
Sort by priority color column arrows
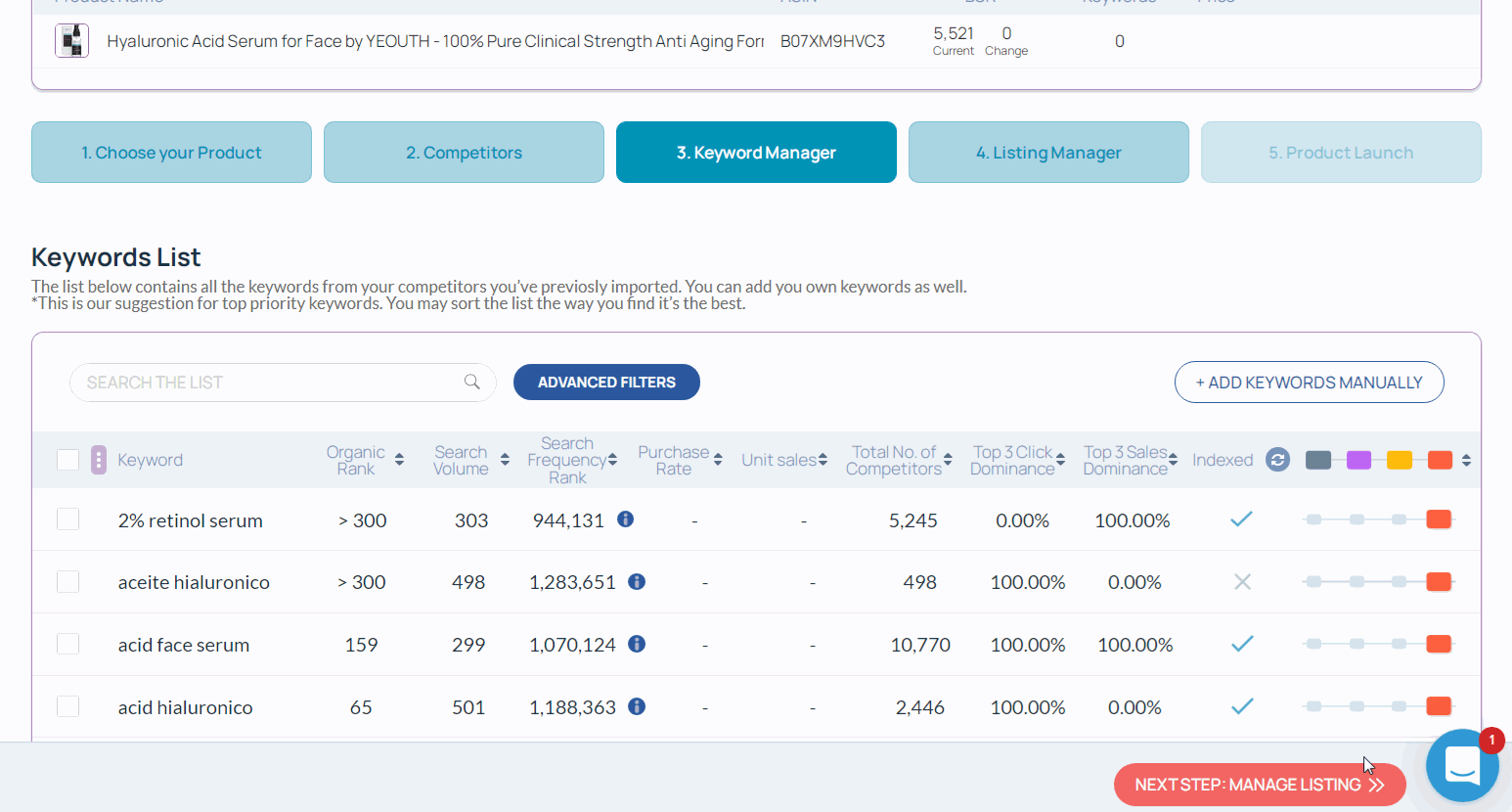(x=1466, y=460)
